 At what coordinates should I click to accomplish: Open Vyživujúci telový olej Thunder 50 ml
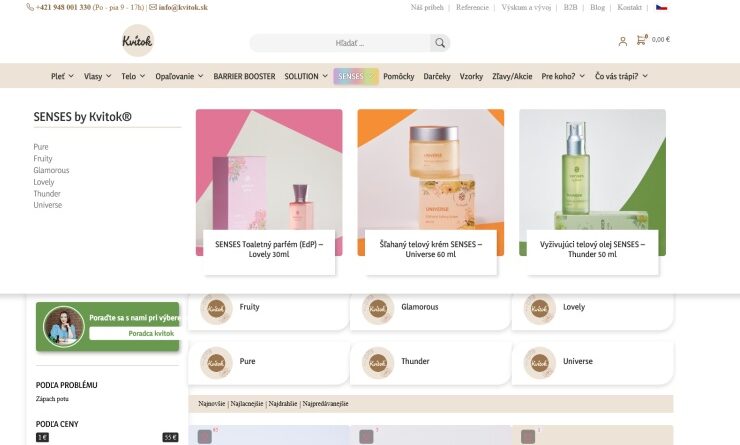click(592, 249)
